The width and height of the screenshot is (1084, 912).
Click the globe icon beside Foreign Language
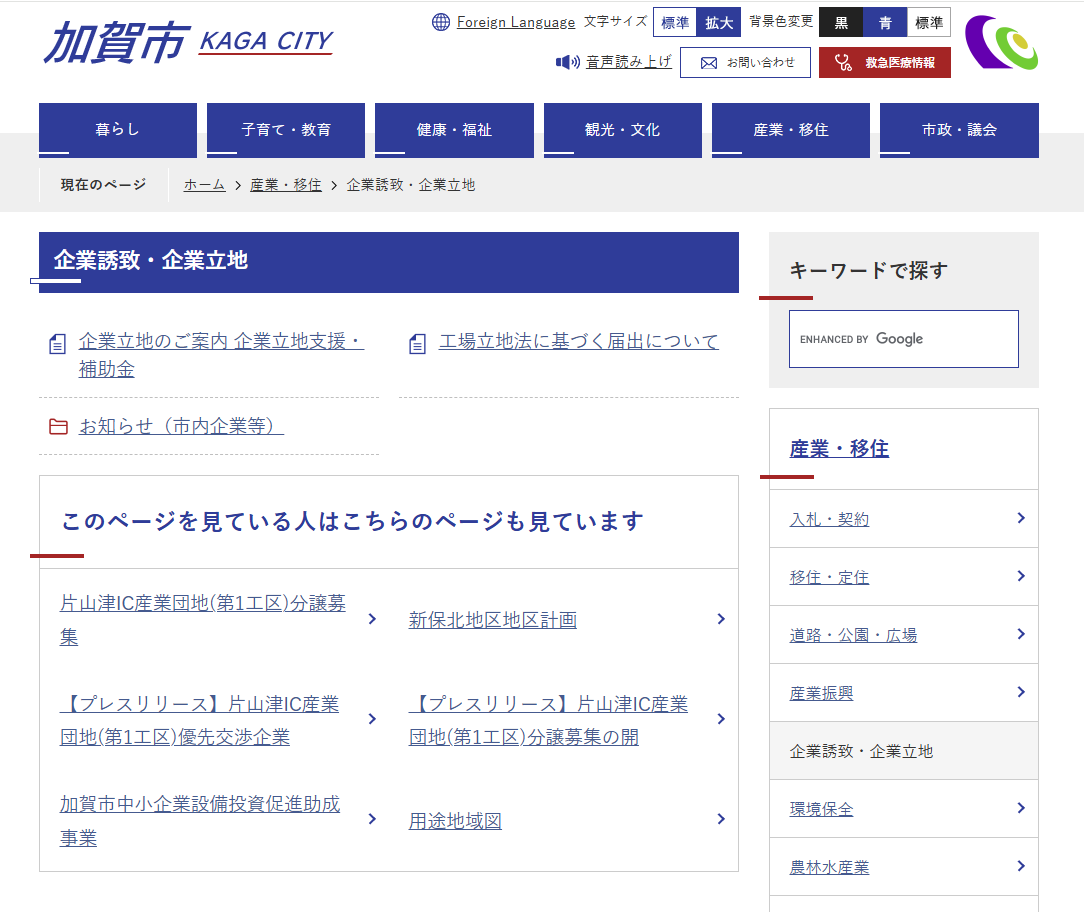point(440,22)
